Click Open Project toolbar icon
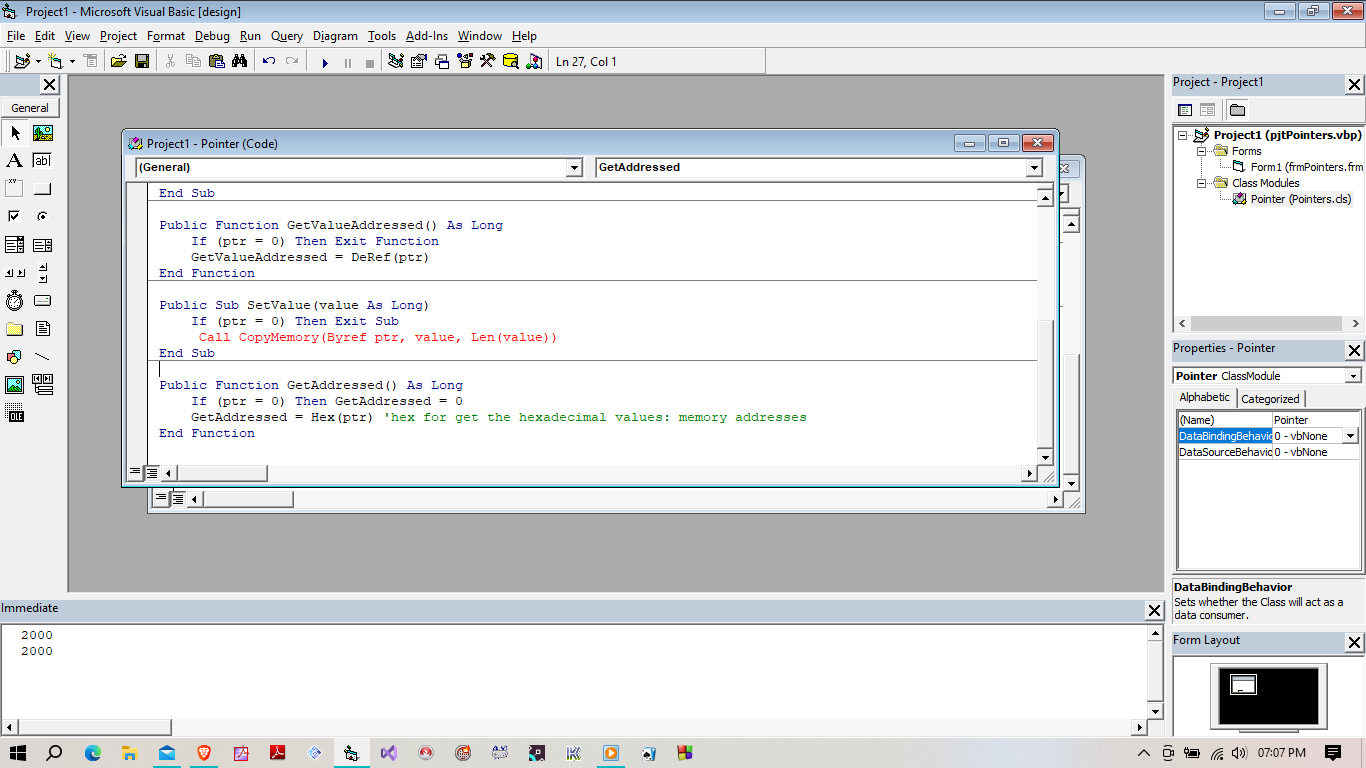The image size is (1366, 768). 118,61
